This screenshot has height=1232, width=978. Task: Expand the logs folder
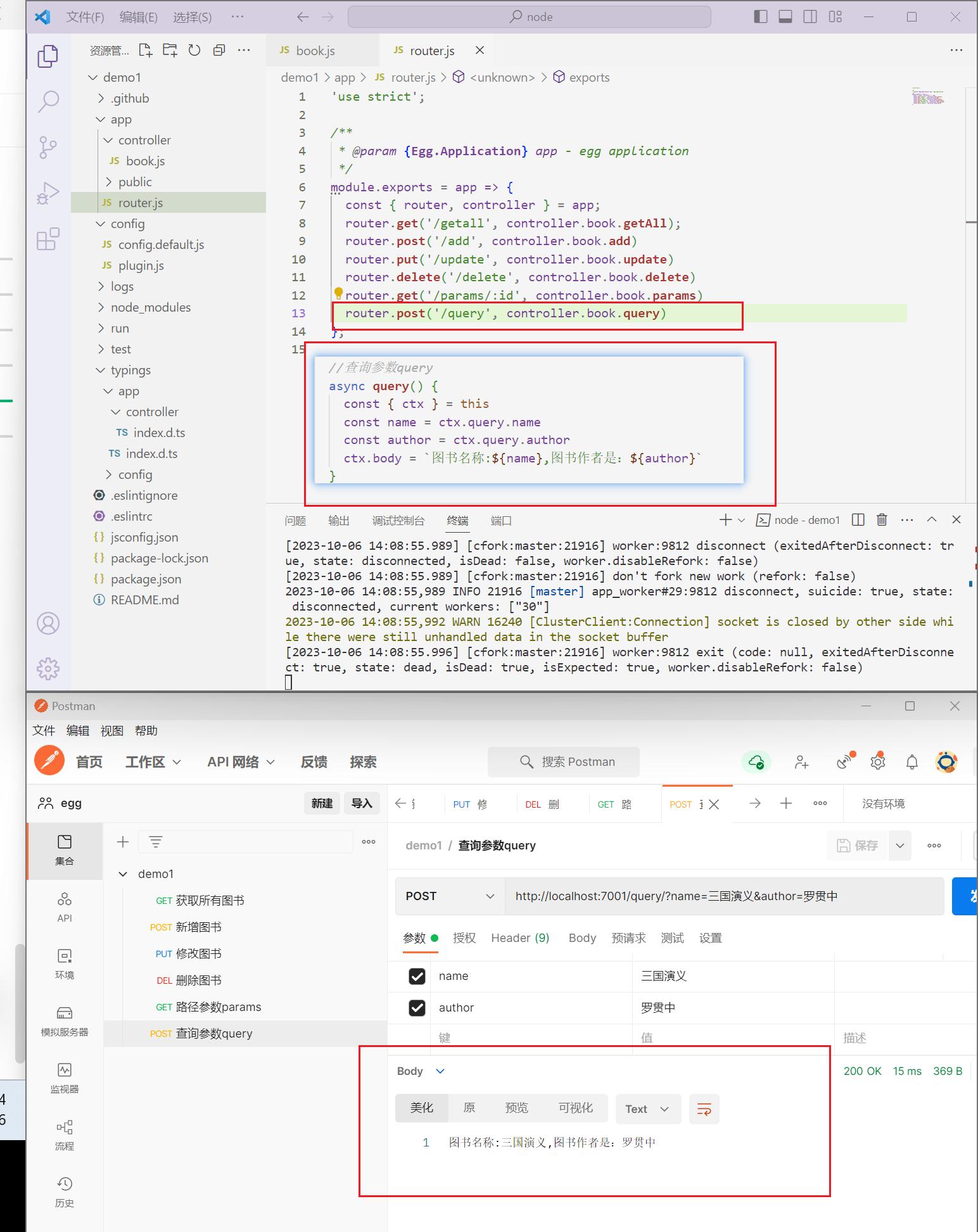(101, 286)
